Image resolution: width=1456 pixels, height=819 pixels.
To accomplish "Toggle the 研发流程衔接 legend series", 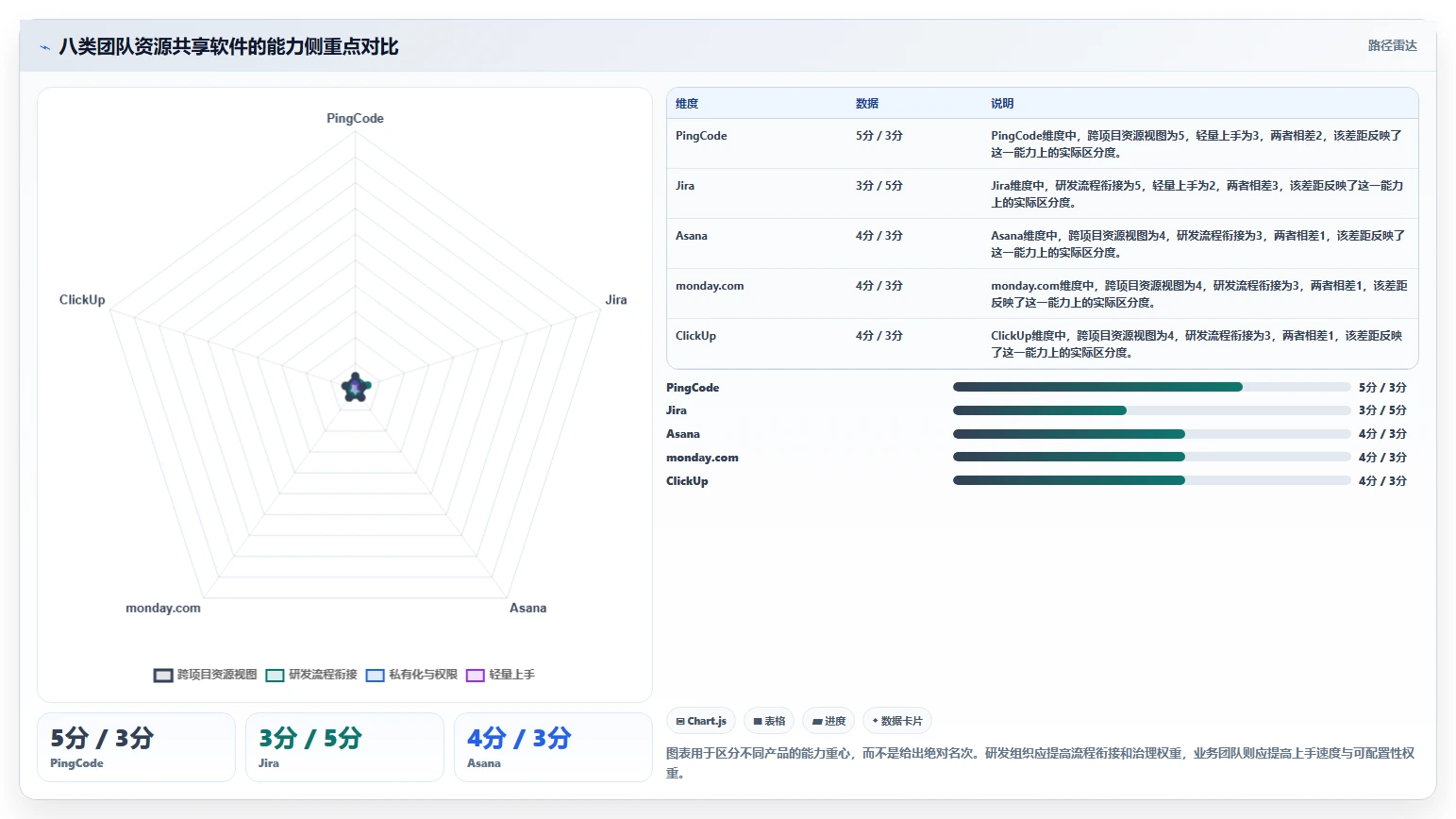I will coord(311,675).
